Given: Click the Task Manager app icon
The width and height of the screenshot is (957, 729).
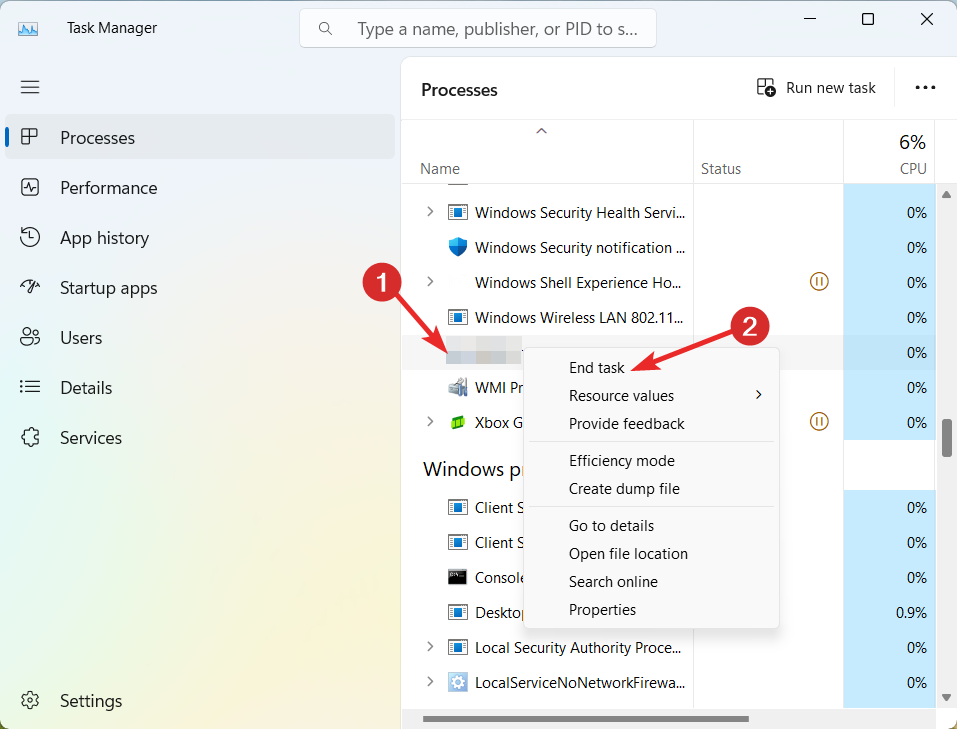Looking at the screenshot, I should click(28, 29).
